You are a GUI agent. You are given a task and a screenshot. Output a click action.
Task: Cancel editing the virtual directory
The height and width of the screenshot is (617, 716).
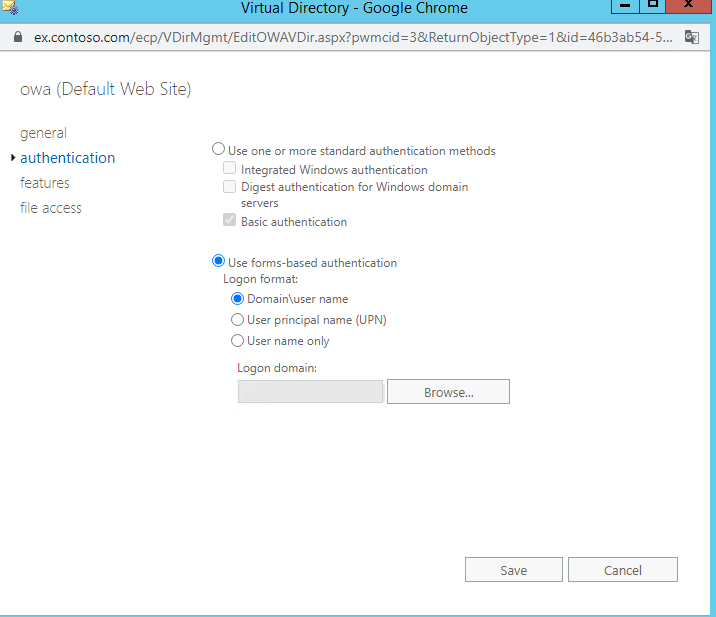coord(623,570)
